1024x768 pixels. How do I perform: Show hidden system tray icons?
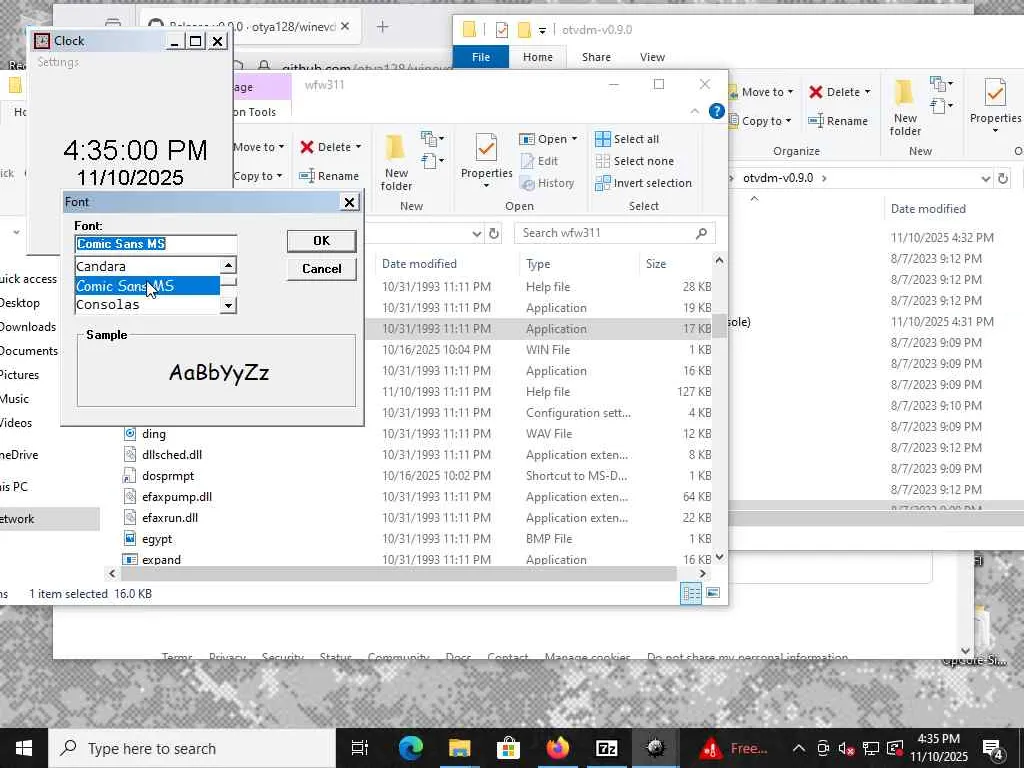pyautogui.click(x=798, y=748)
